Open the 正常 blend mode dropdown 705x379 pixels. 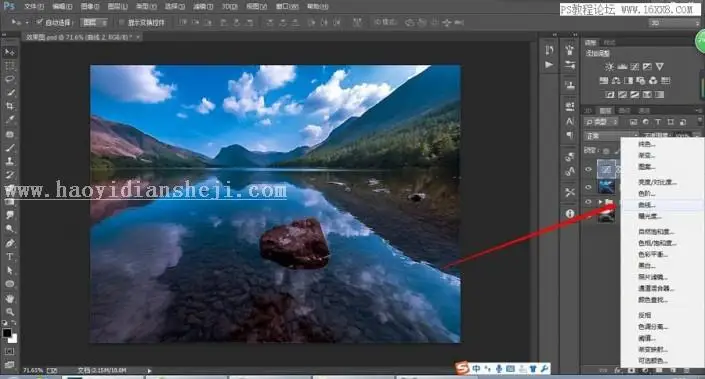(x=611, y=135)
